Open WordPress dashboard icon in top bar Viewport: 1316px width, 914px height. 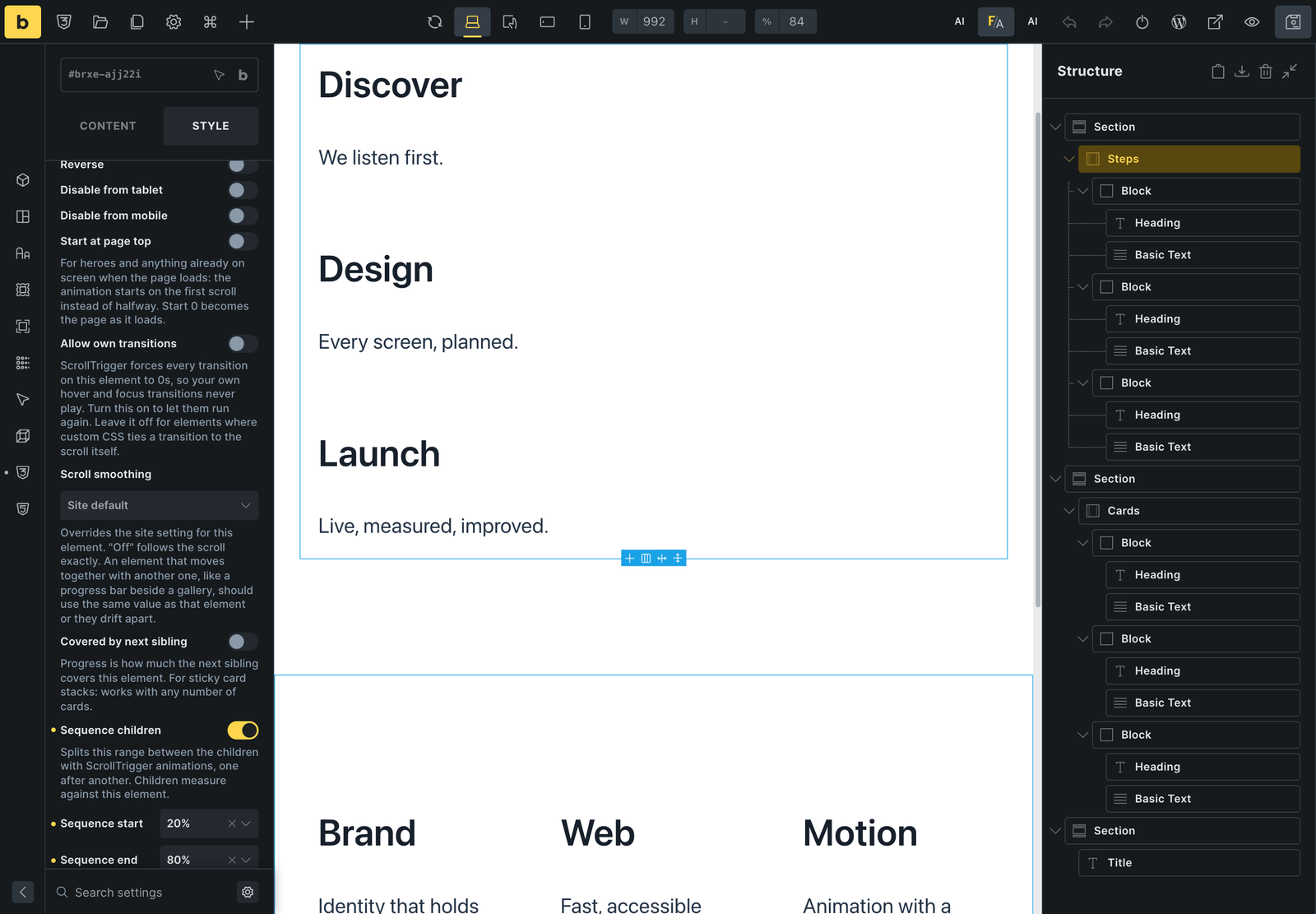pos(1179,22)
